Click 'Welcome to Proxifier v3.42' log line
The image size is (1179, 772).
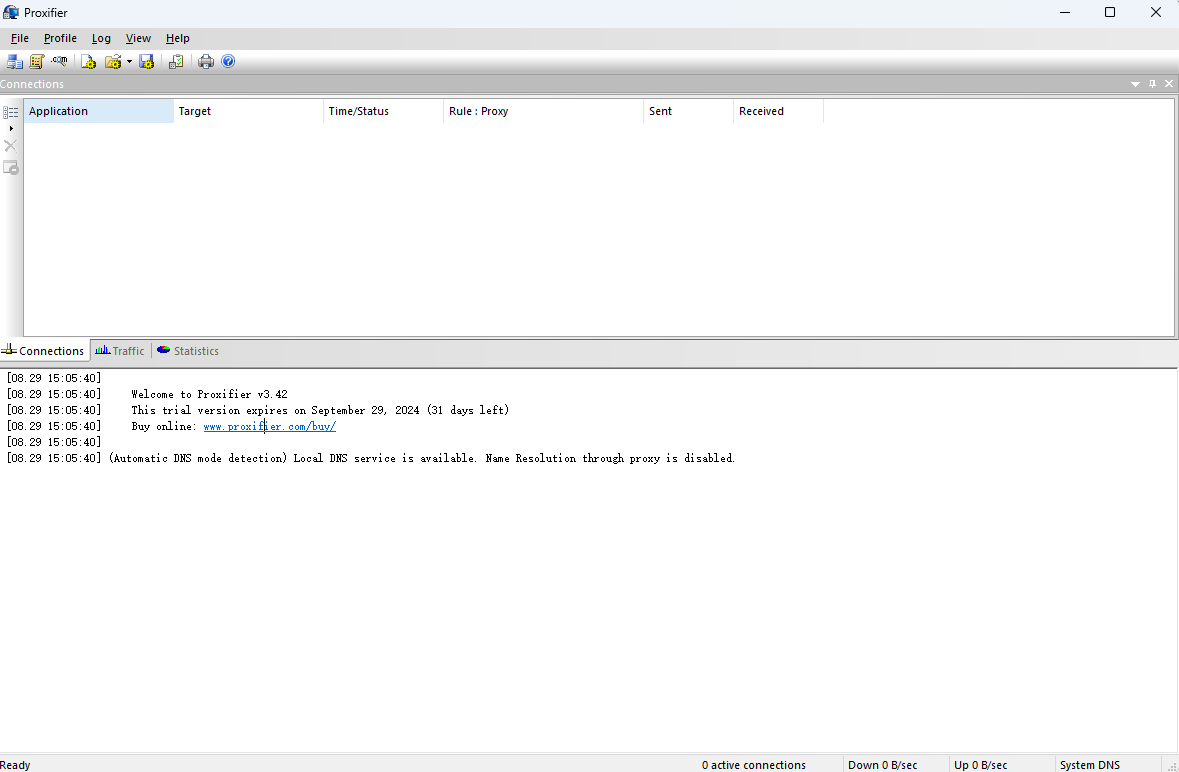(x=209, y=394)
